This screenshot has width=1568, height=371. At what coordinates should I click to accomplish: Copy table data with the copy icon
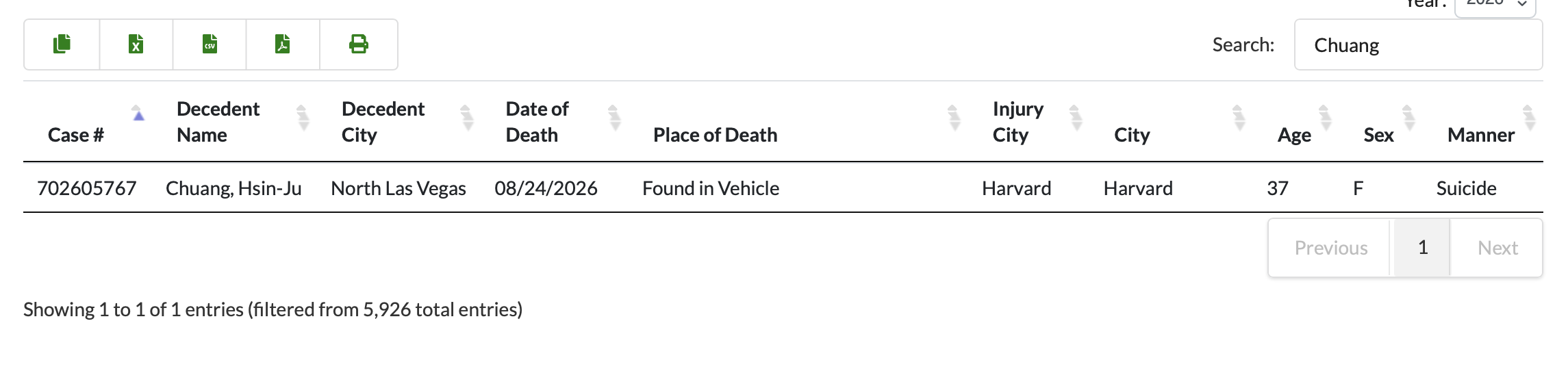(62, 44)
